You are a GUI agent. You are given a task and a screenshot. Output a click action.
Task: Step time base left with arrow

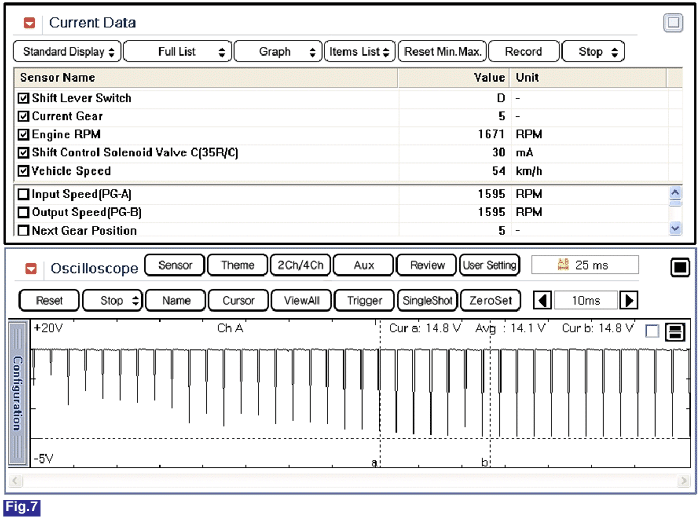[x=542, y=300]
